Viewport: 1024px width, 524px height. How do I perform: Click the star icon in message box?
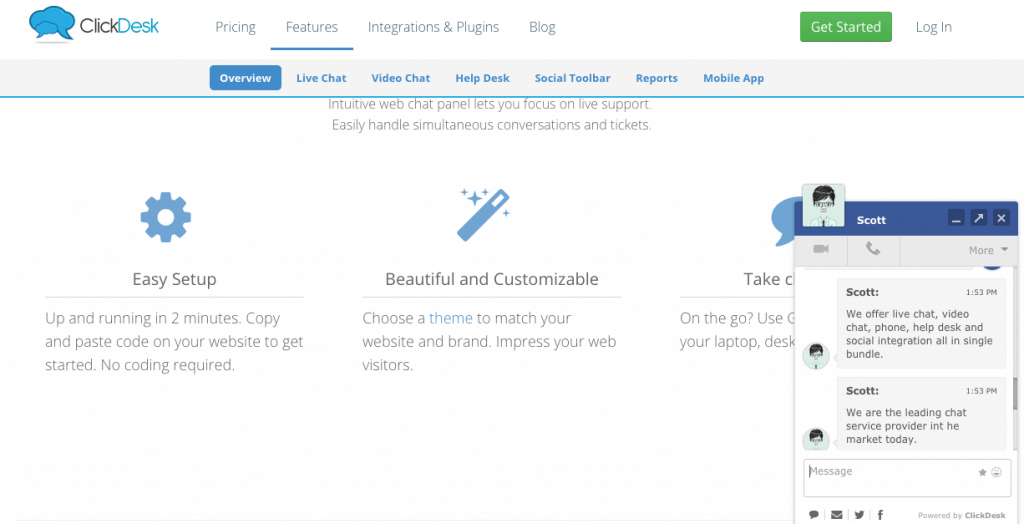[x=983, y=472]
